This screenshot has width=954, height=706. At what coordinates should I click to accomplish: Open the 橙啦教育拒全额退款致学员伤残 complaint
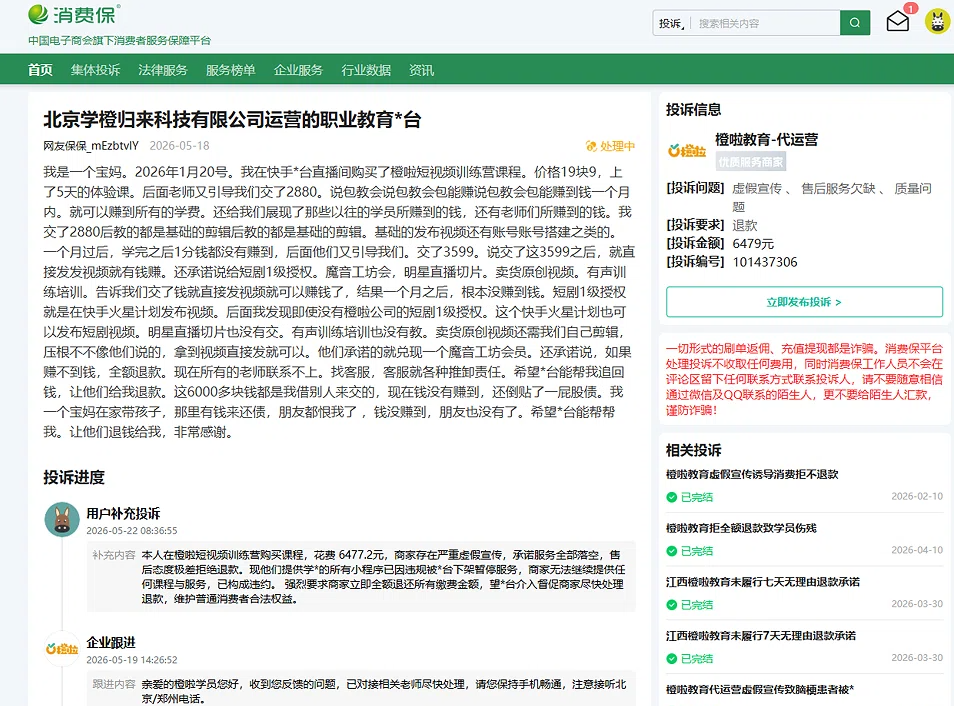click(x=741, y=528)
